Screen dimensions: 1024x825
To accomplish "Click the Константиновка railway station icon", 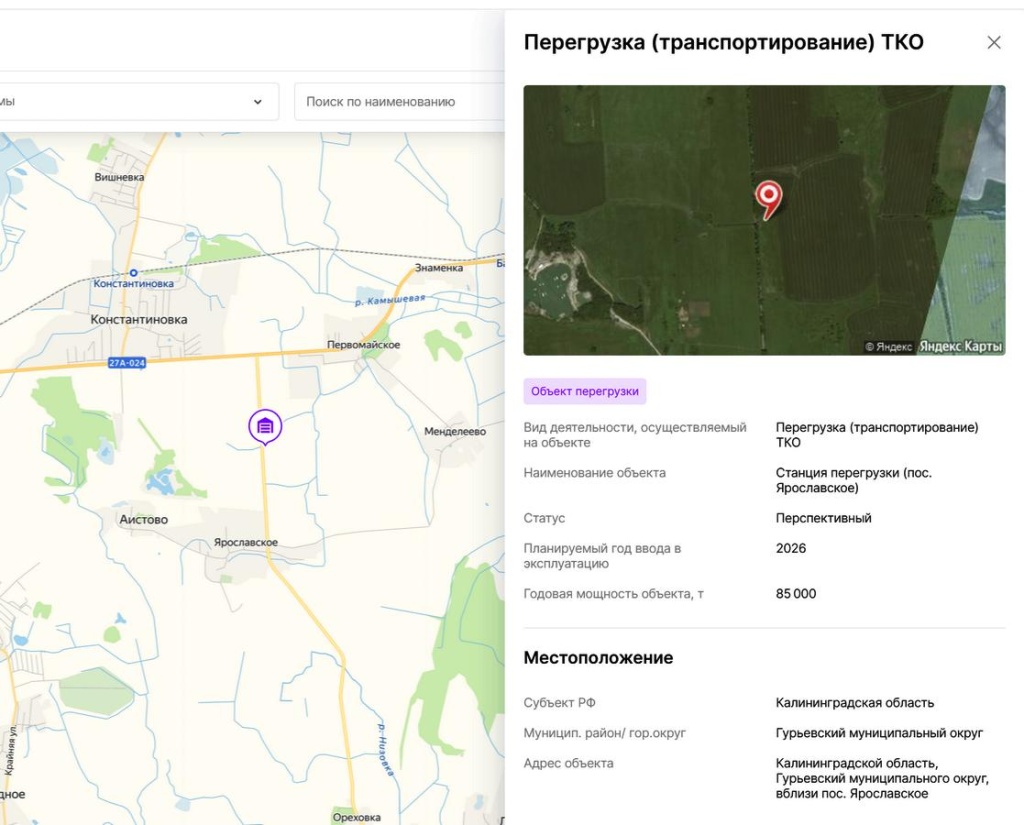I will point(133,272).
